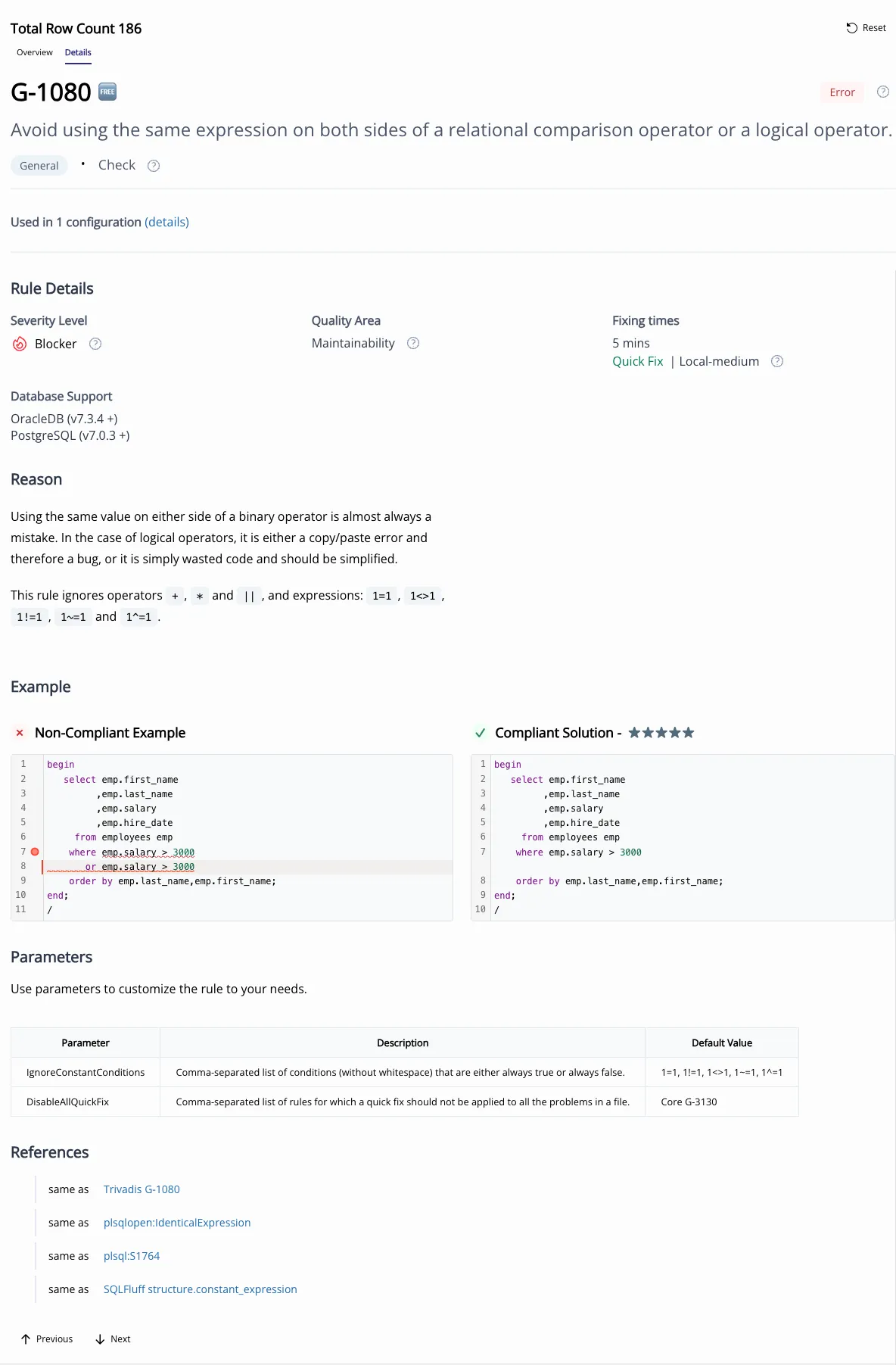Open SQLFluff structure.constant_expression link

[200, 1289]
